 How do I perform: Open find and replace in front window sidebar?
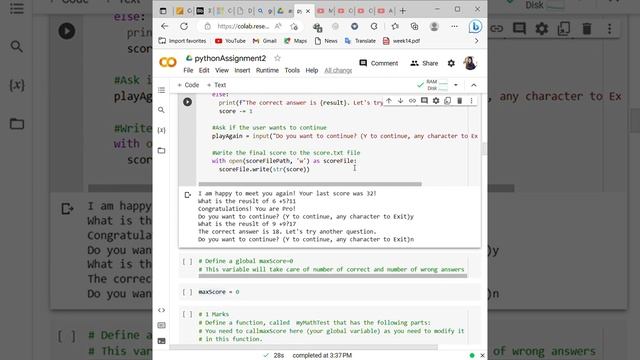pos(162,110)
